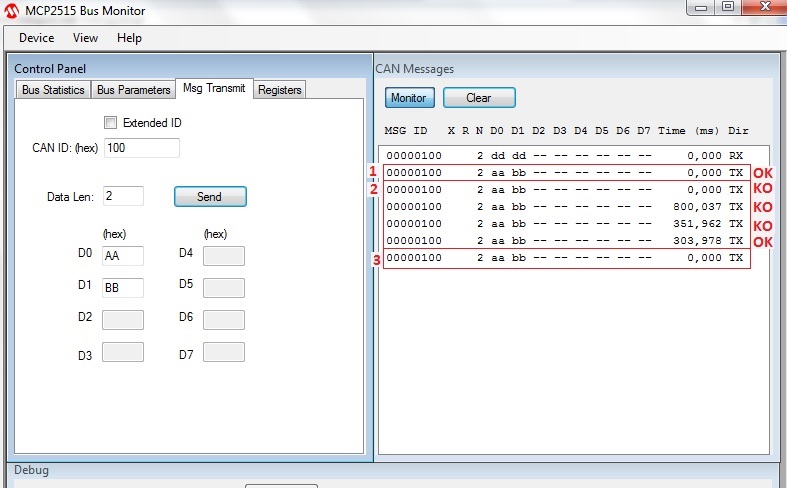Viewport: 787px width, 488px height.
Task: Select the Msg Transmit tab
Action: pos(214,88)
